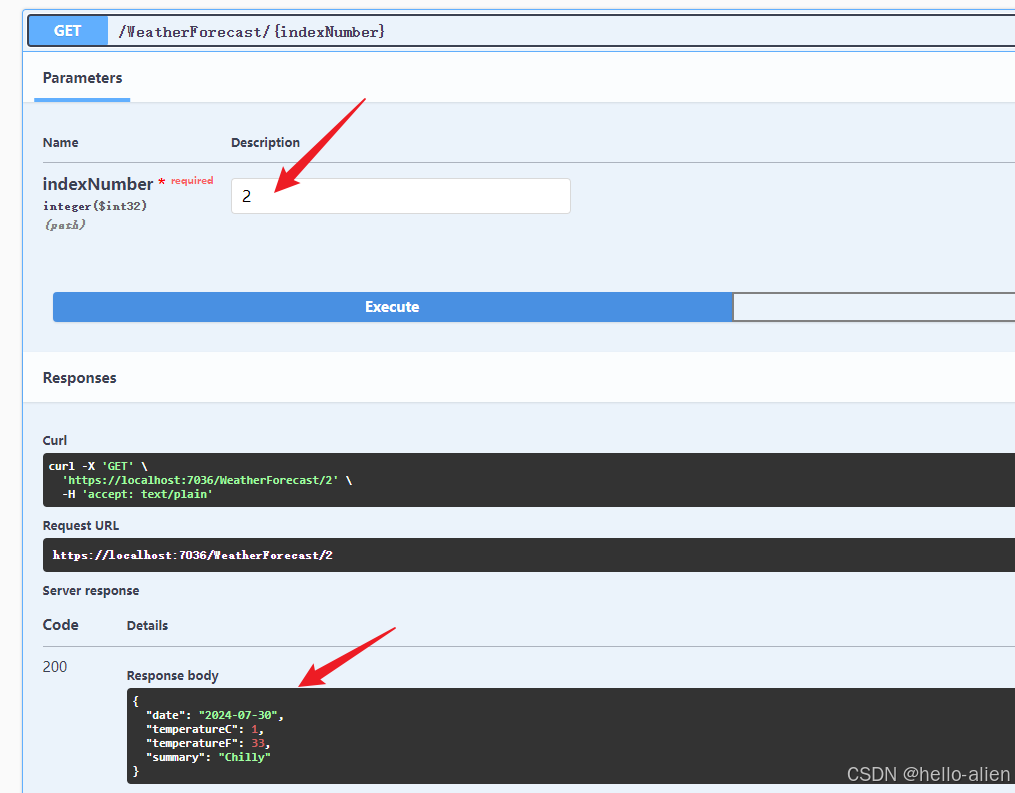
Task: Click inside the indexNumber value field
Action: [x=400, y=195]
